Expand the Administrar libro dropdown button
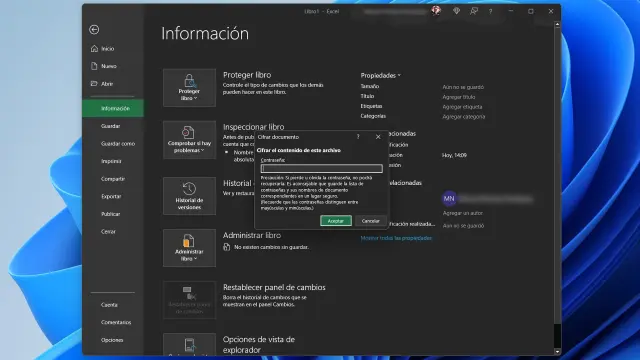640x360 pixels. [x=189, y=248]
